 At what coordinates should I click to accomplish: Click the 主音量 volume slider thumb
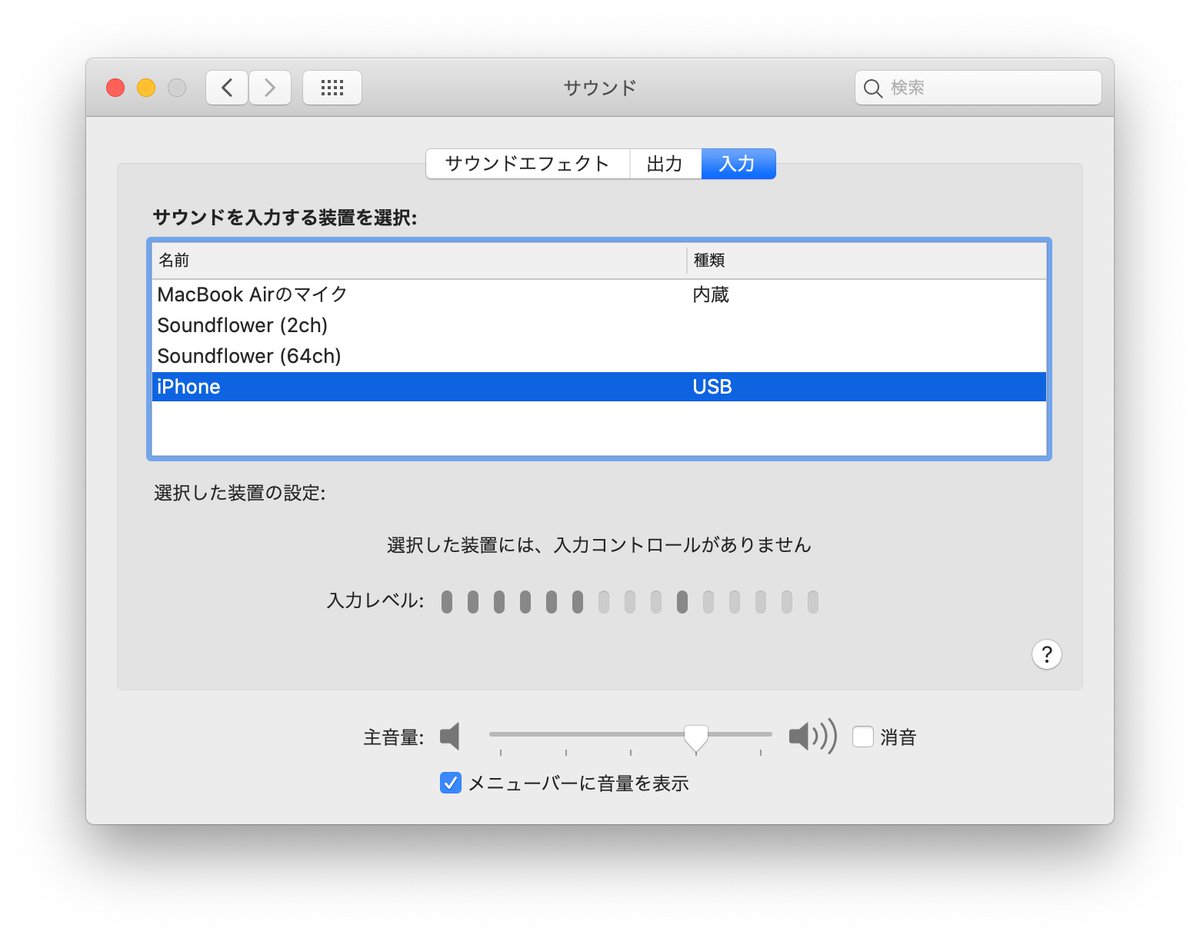point(696,738)
